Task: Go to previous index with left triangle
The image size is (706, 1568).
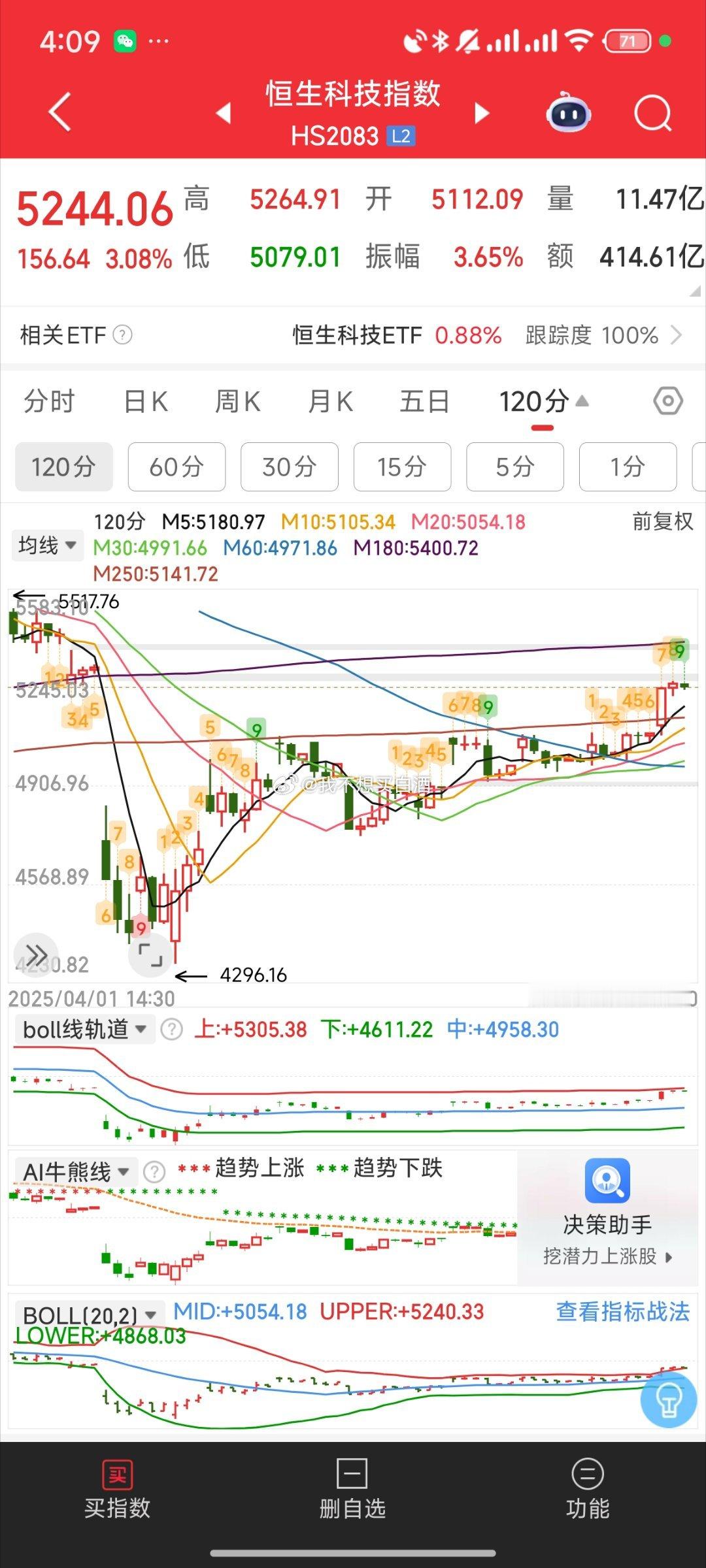Action: 224,113
